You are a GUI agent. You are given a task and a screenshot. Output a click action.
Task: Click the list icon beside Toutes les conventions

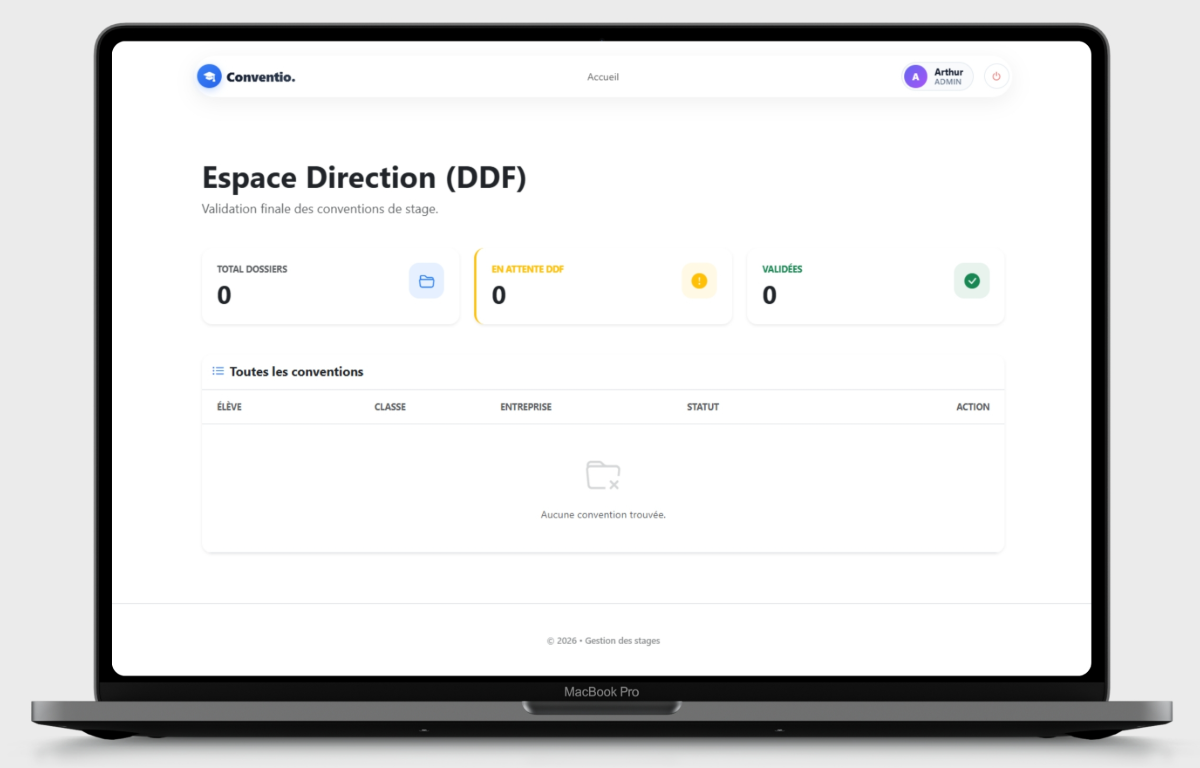pyautogui.click(x=218, y=371)
